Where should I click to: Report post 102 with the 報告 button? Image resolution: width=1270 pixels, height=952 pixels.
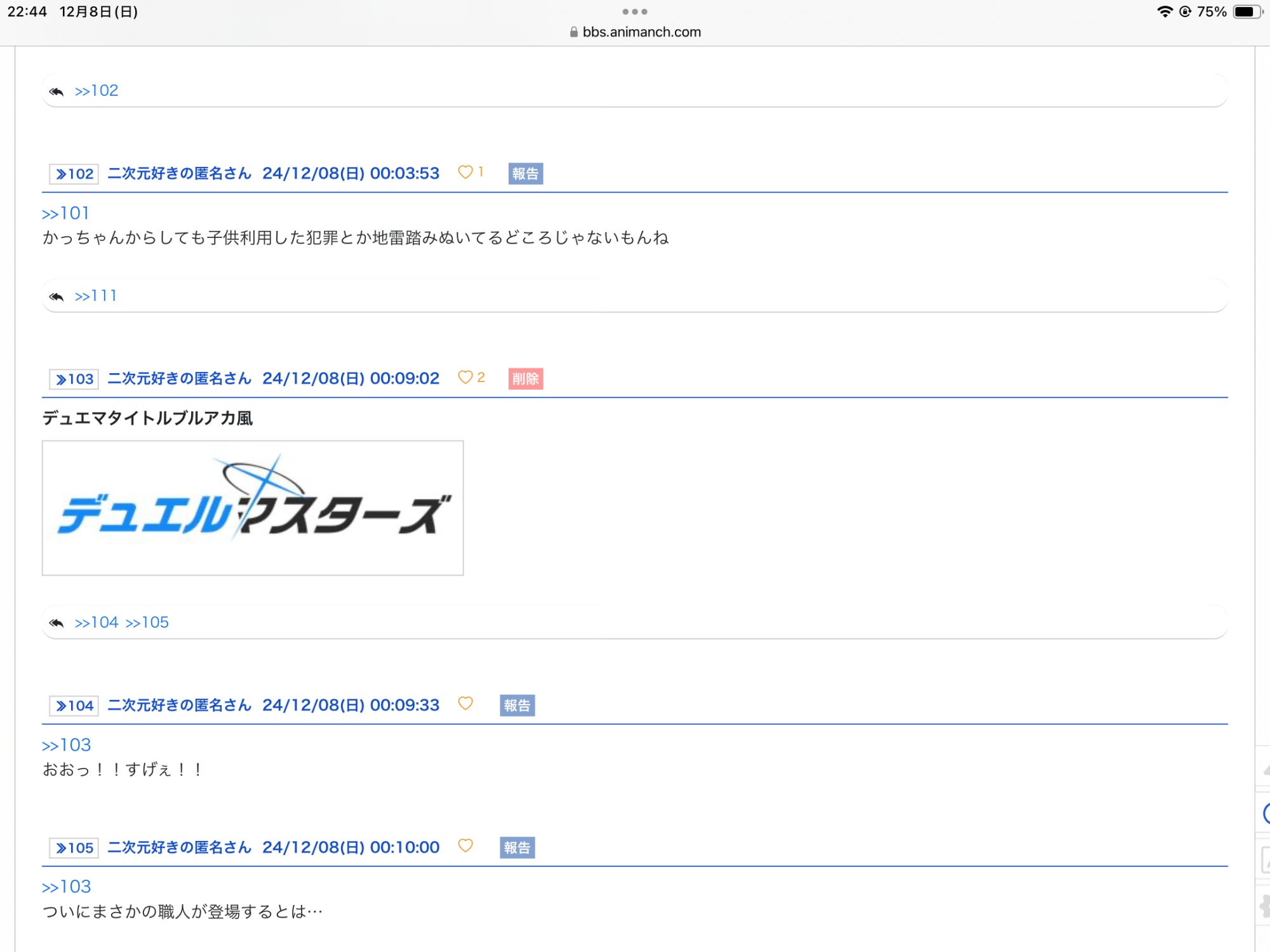pyautogui.click(x=526, y=173)
